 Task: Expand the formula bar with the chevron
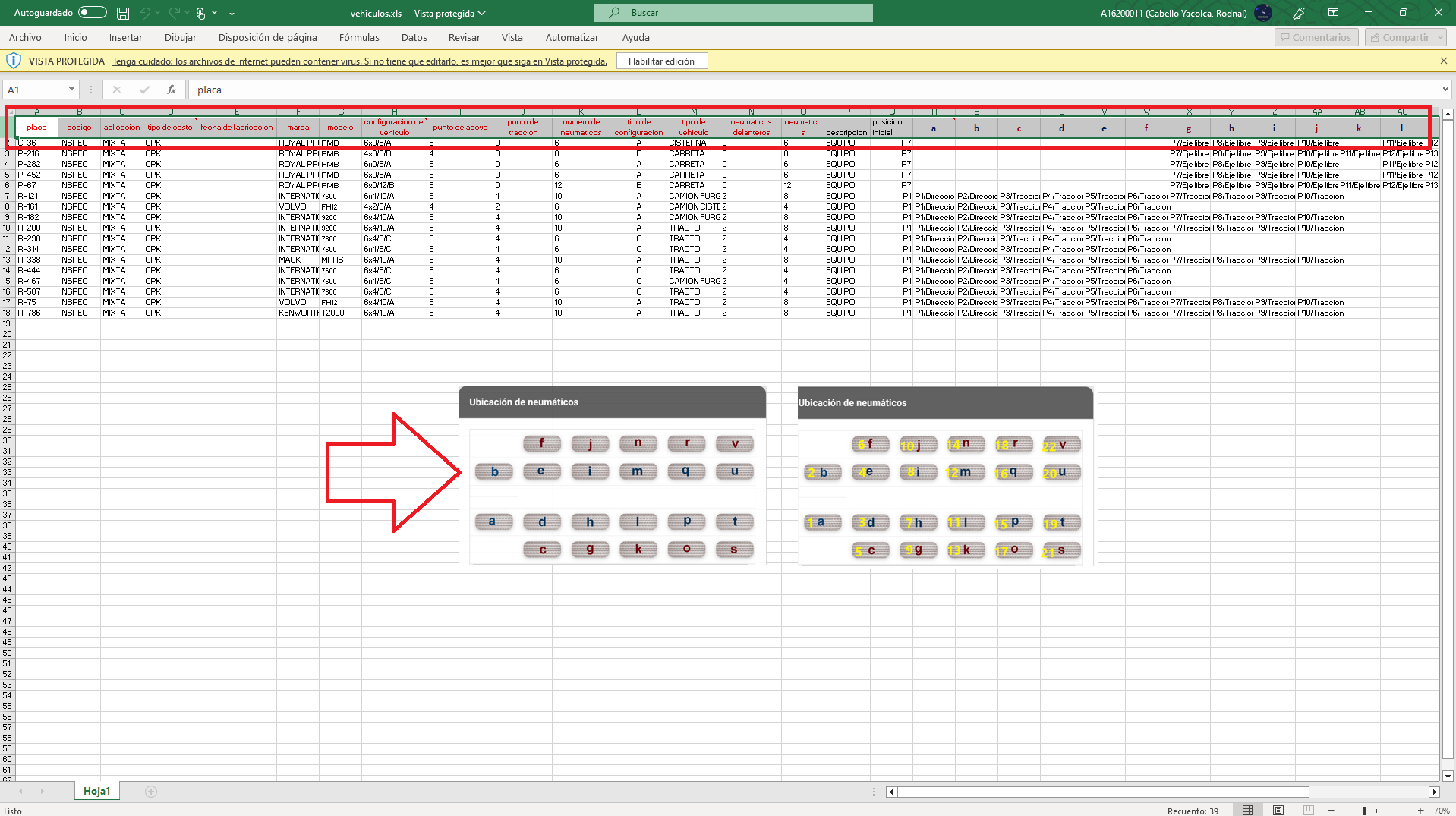pos(1445,90)
